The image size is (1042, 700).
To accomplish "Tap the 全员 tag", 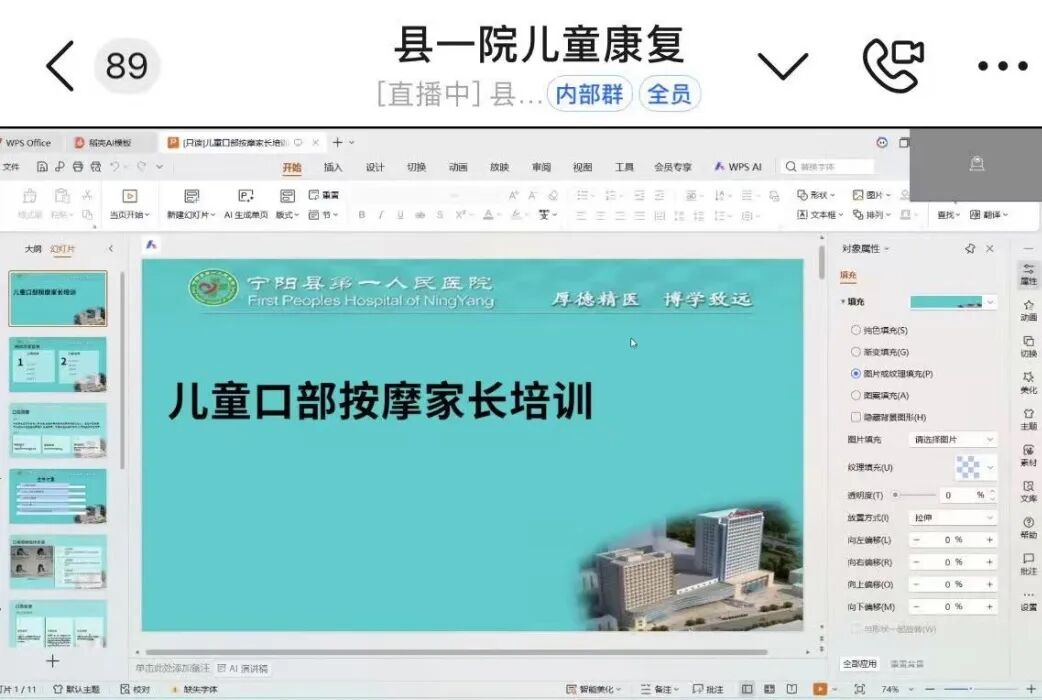I will pos(669,94).
